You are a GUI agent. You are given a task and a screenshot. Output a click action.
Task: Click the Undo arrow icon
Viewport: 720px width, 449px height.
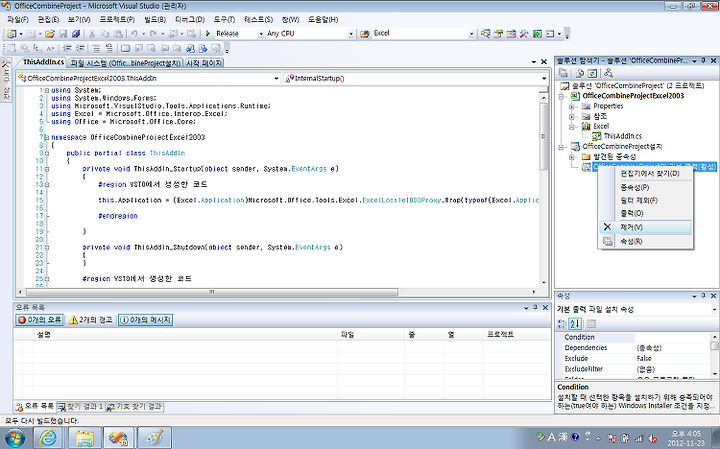134,34
